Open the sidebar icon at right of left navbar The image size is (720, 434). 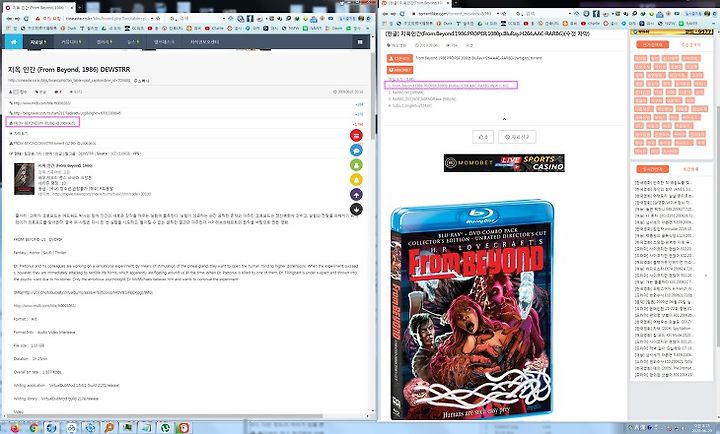pyautogui.click(x=360, y=42)
